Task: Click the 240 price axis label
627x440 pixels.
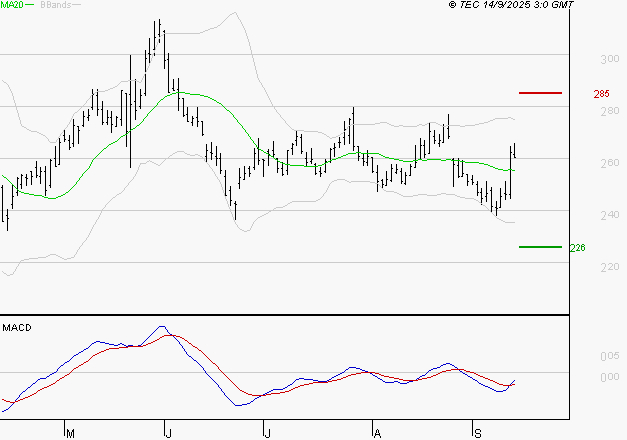Action: point(610,215)
